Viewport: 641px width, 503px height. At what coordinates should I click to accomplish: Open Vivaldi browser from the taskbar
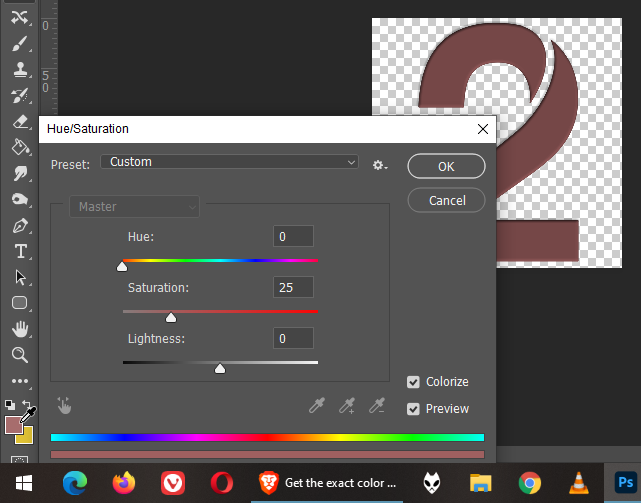pyautogui.click(x=173, y=483)
